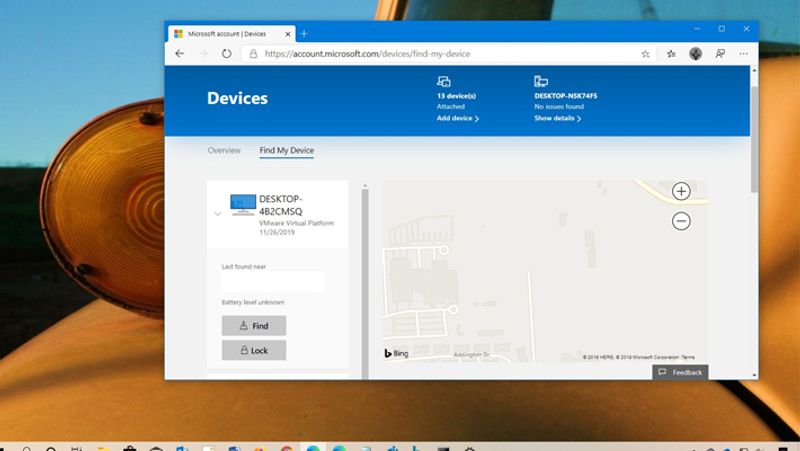The image size is (800, 451).
Task: Click the monitor icon for DESKTOP-4B2CMSQ
Action: [x=243, y=205]
